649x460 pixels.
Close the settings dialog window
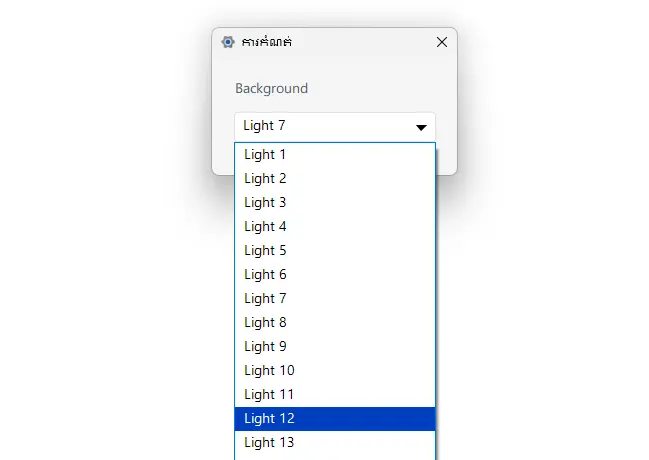[x=442, y=42]
